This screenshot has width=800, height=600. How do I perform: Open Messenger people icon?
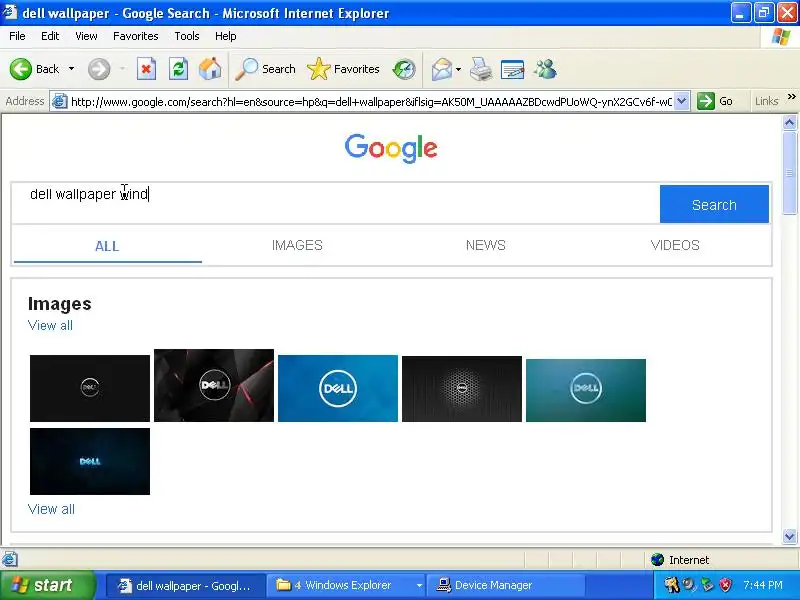(545, 69)
